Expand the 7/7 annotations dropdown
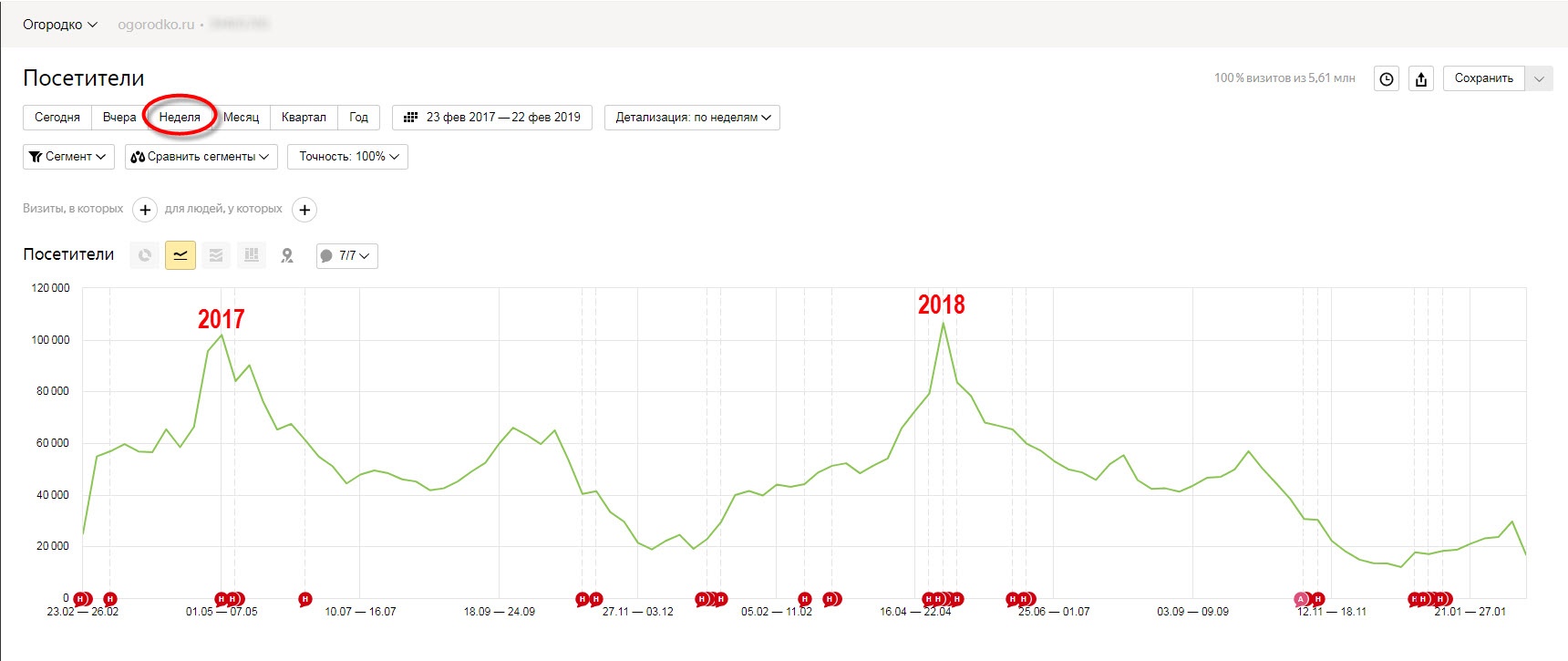1568x661 pixels. (346, 256)
